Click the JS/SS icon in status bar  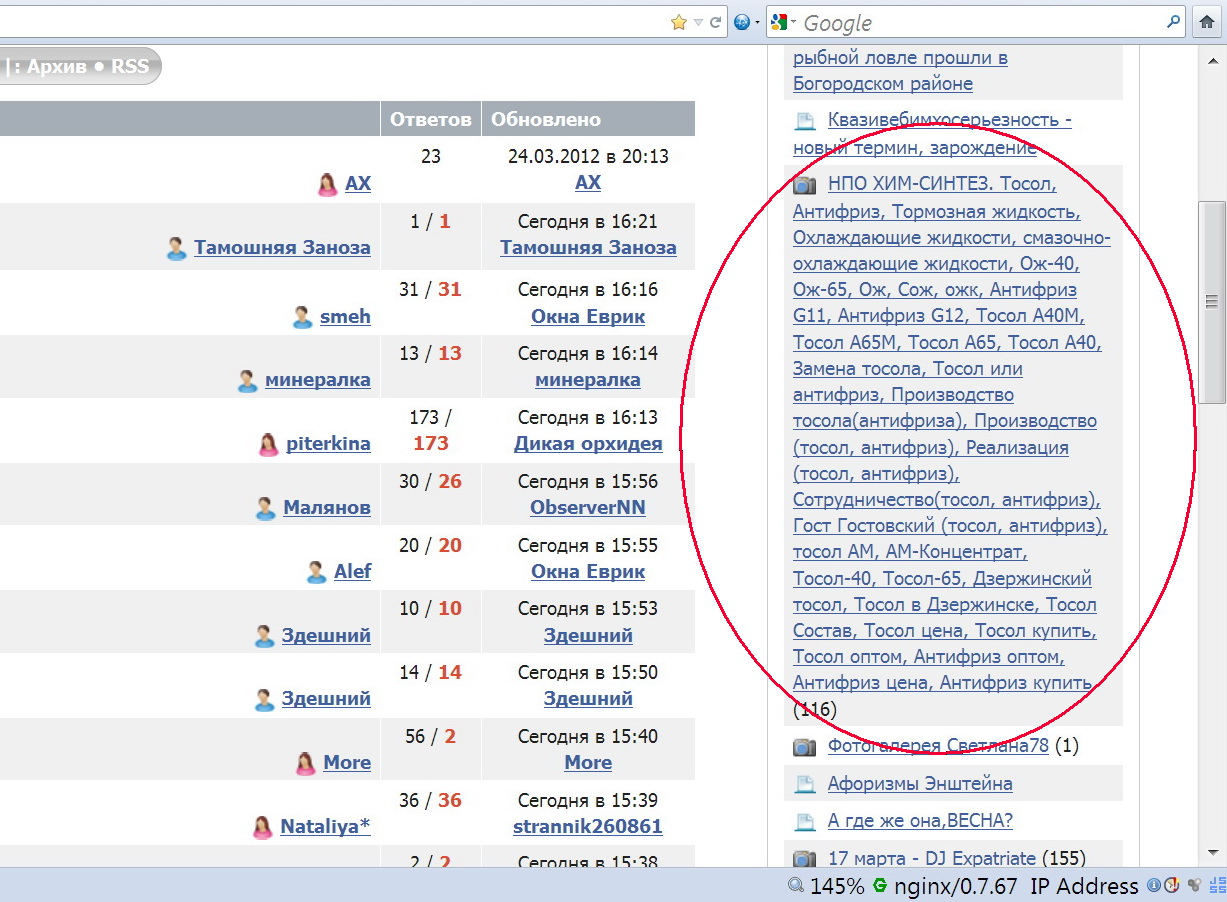point(1217,886)
